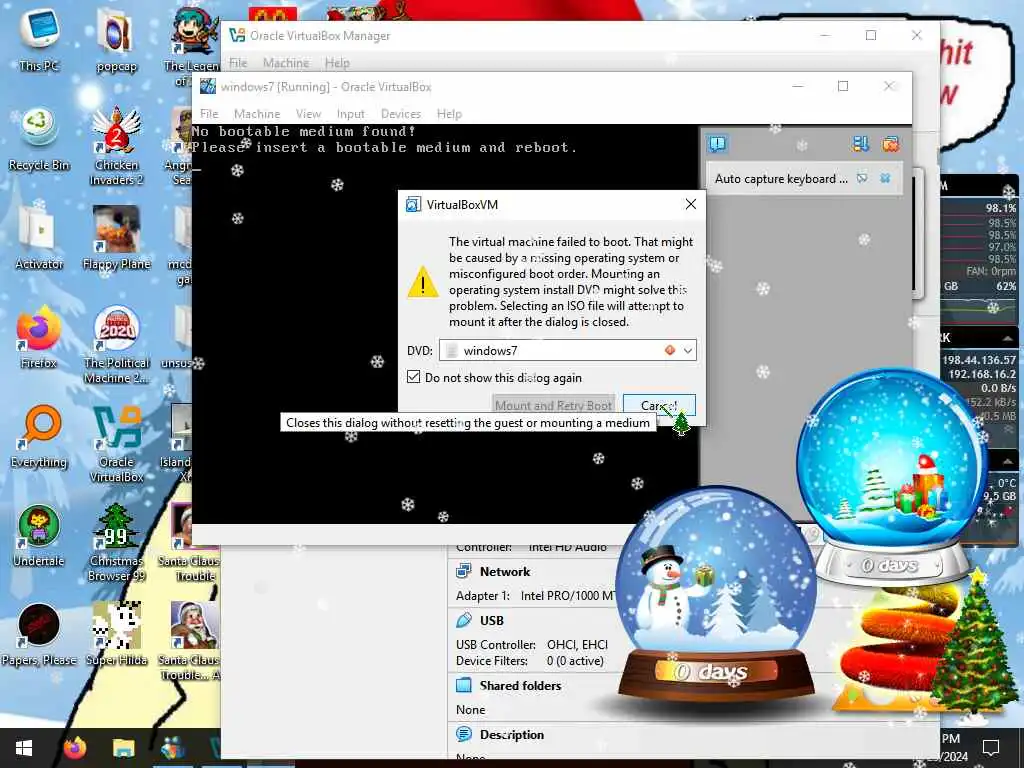Click the 192.168.16.2 IP address in gadget

coord(982,374)
